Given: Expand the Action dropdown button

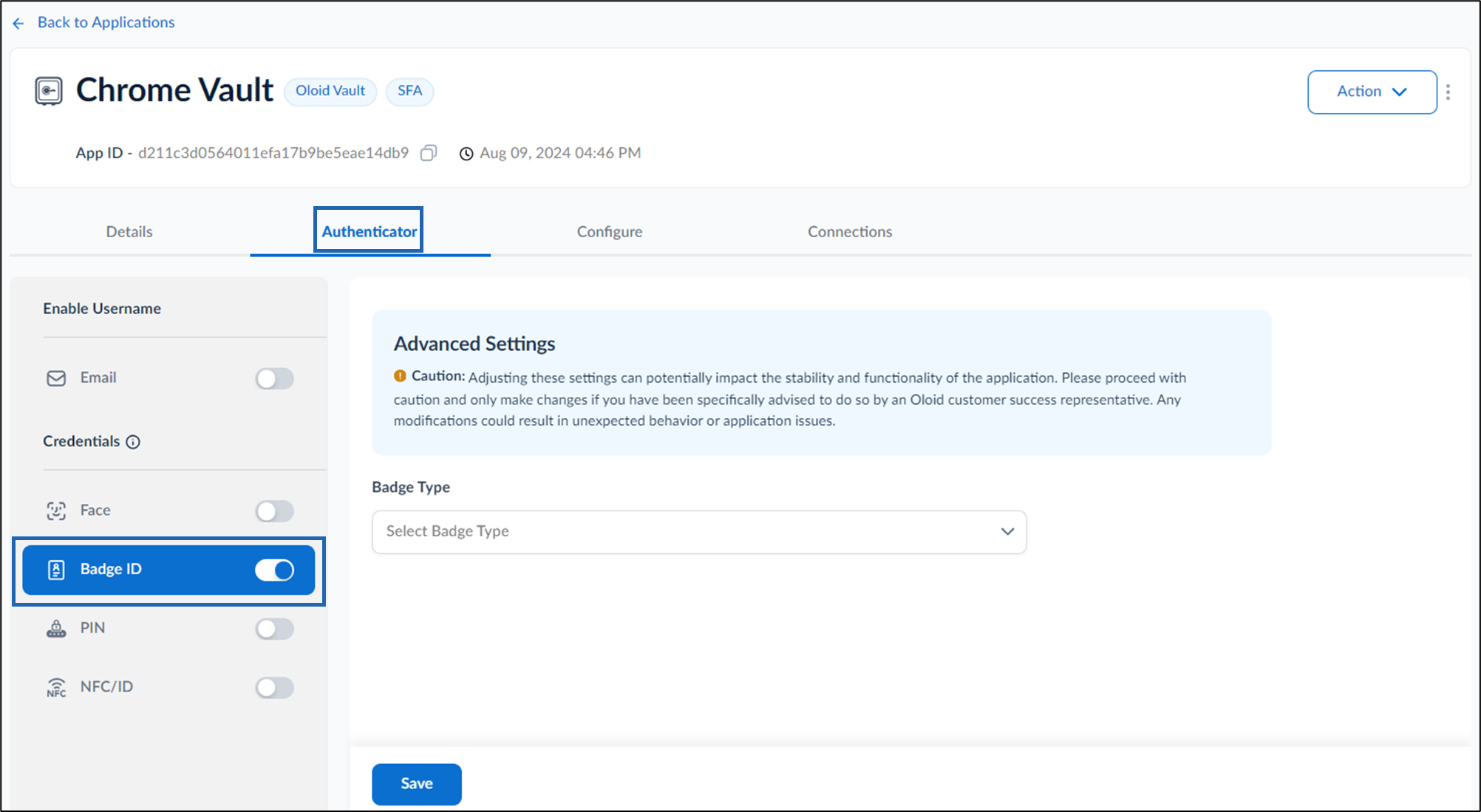Looking at the screenshot, I should pyautogui.click(x=1372, y=92).
